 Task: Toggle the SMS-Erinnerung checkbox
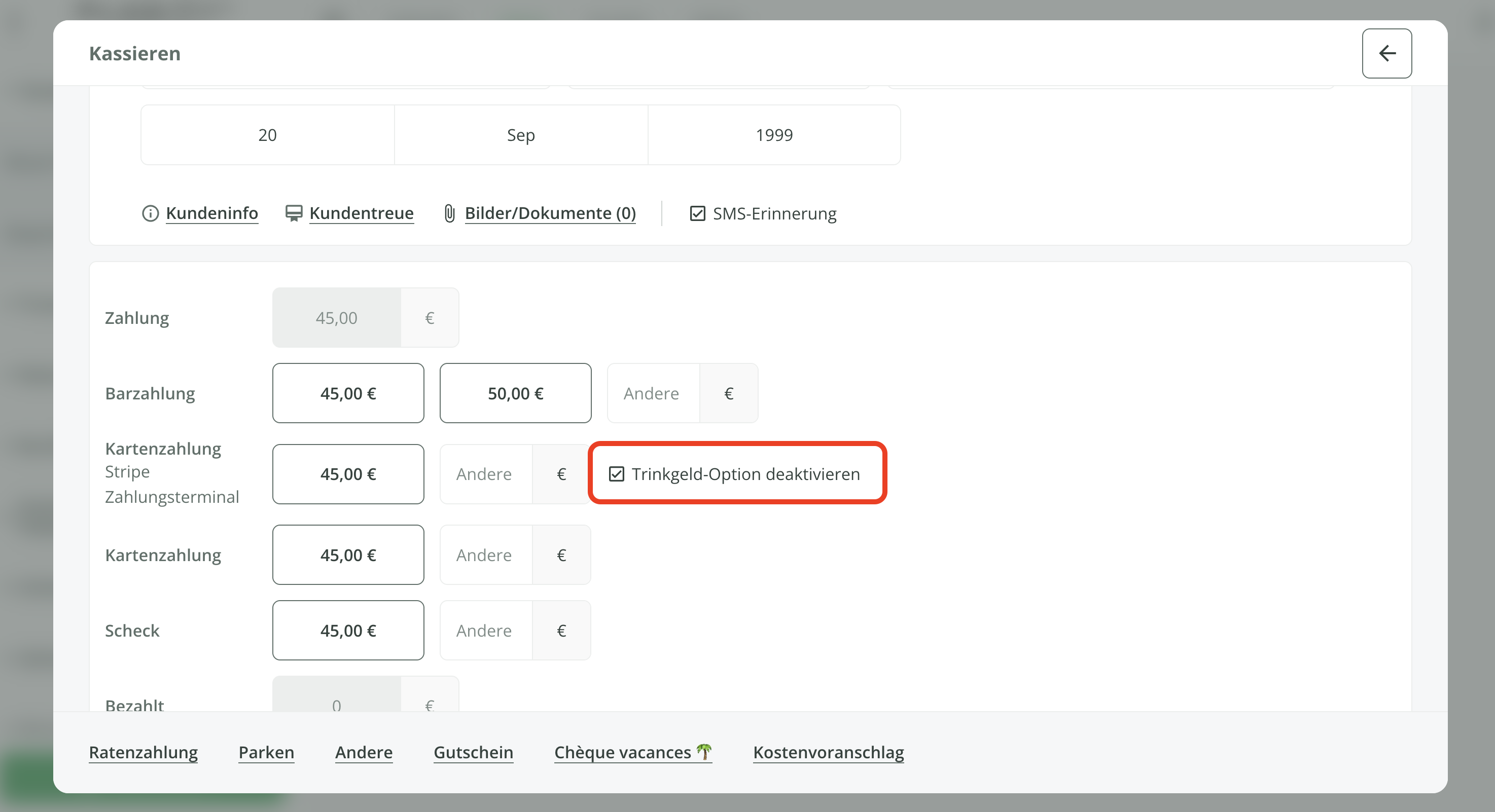[x=697, y=213]
